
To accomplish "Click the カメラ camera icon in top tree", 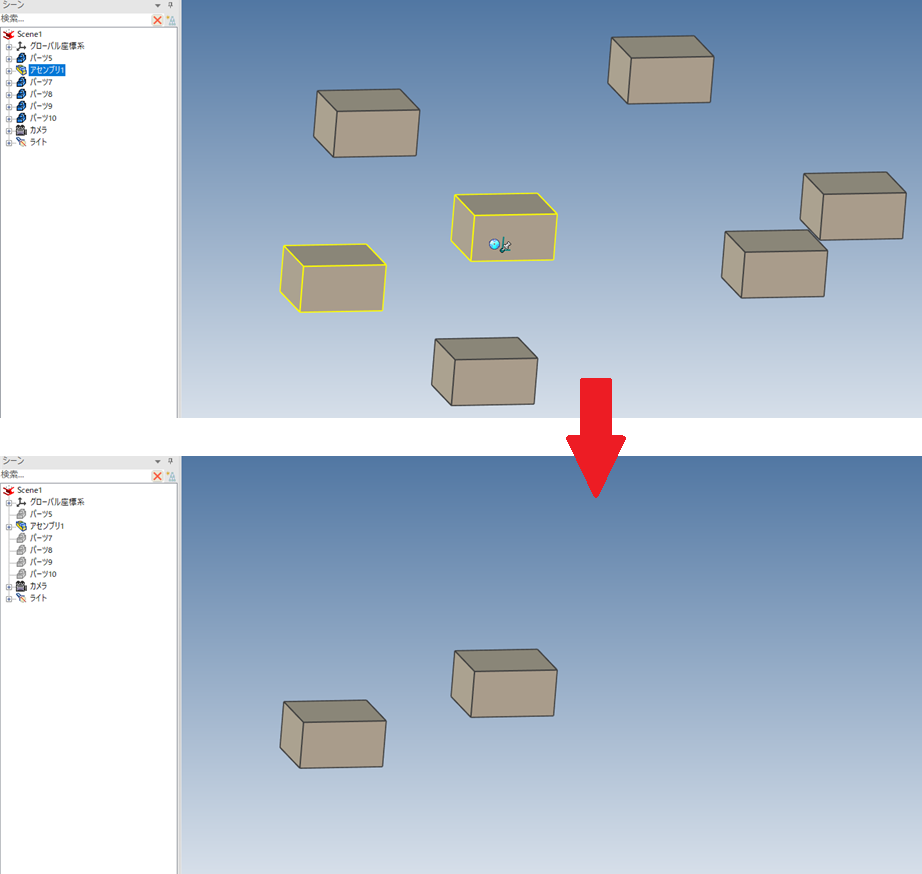I will [21, 130].
